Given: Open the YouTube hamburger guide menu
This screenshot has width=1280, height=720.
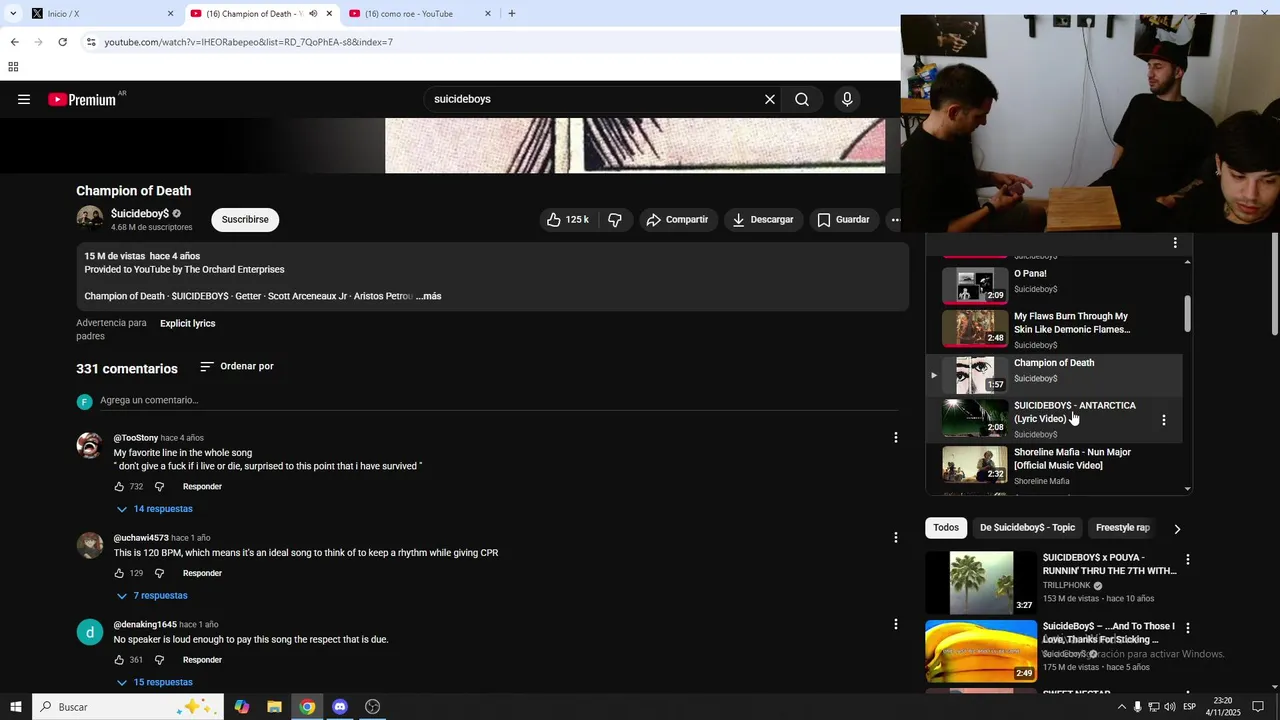Looking at the screenshot, I should 24,99.
